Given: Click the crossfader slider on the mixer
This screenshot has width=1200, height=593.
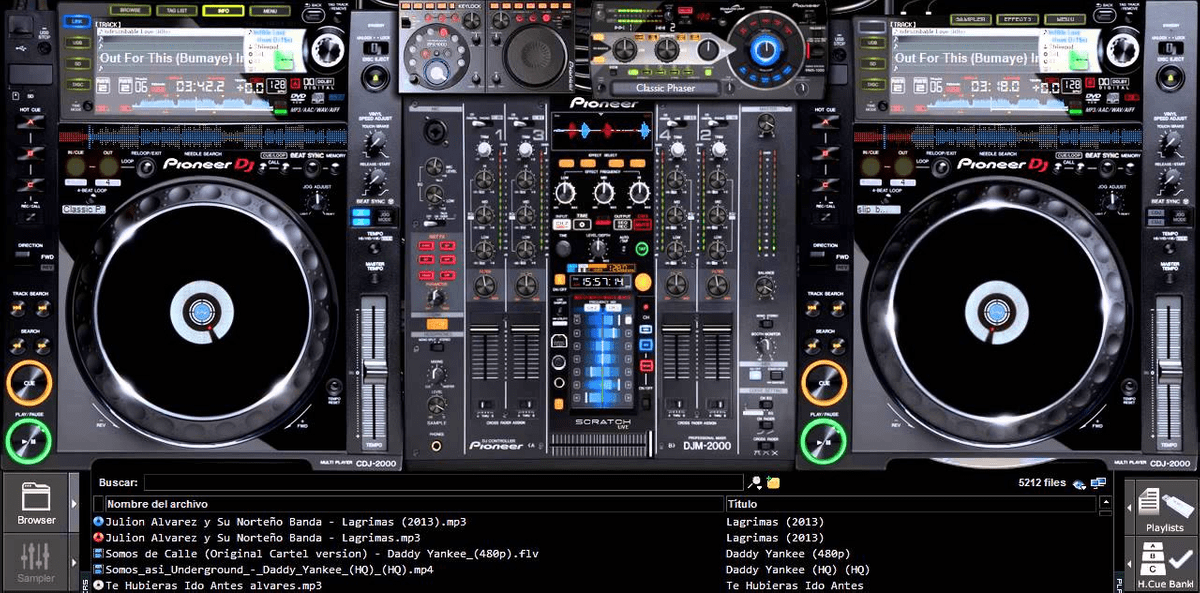Looking at the screenshot, I should click(648, 444).
